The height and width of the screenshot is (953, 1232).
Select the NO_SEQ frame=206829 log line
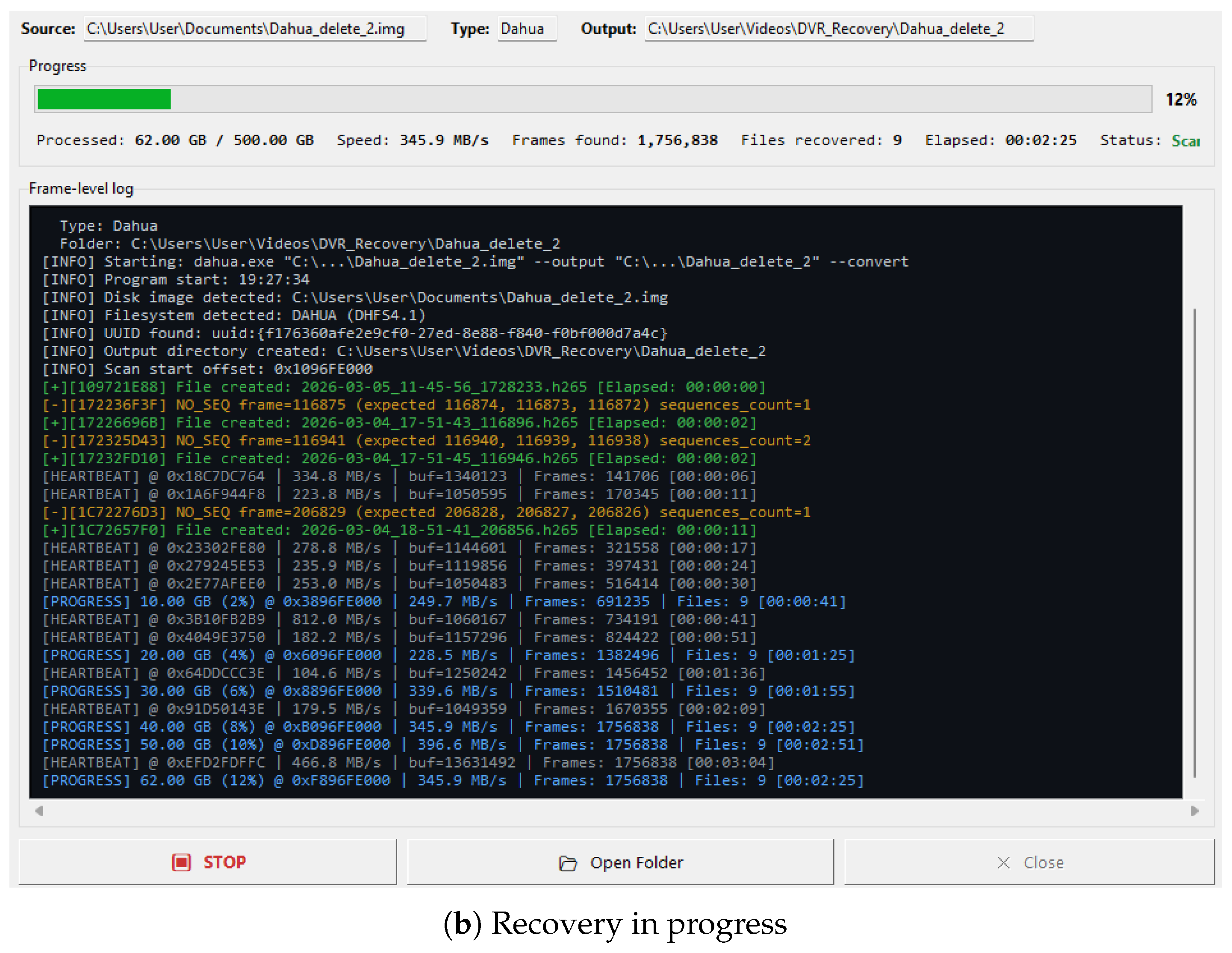click(427, 512)
